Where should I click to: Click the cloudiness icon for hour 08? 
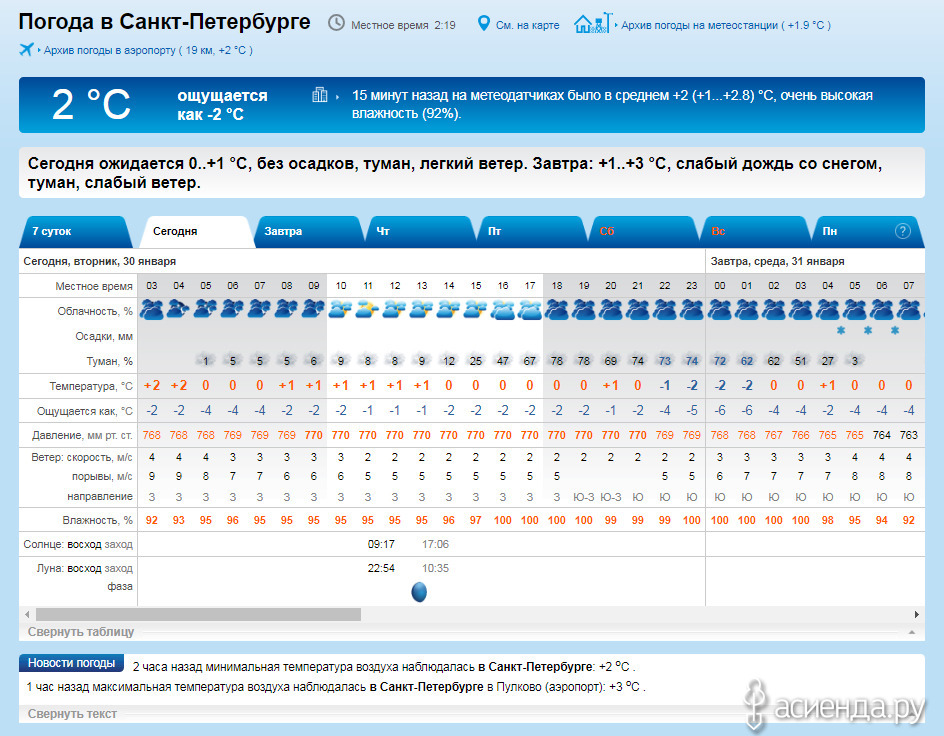[x=287, y=310]
